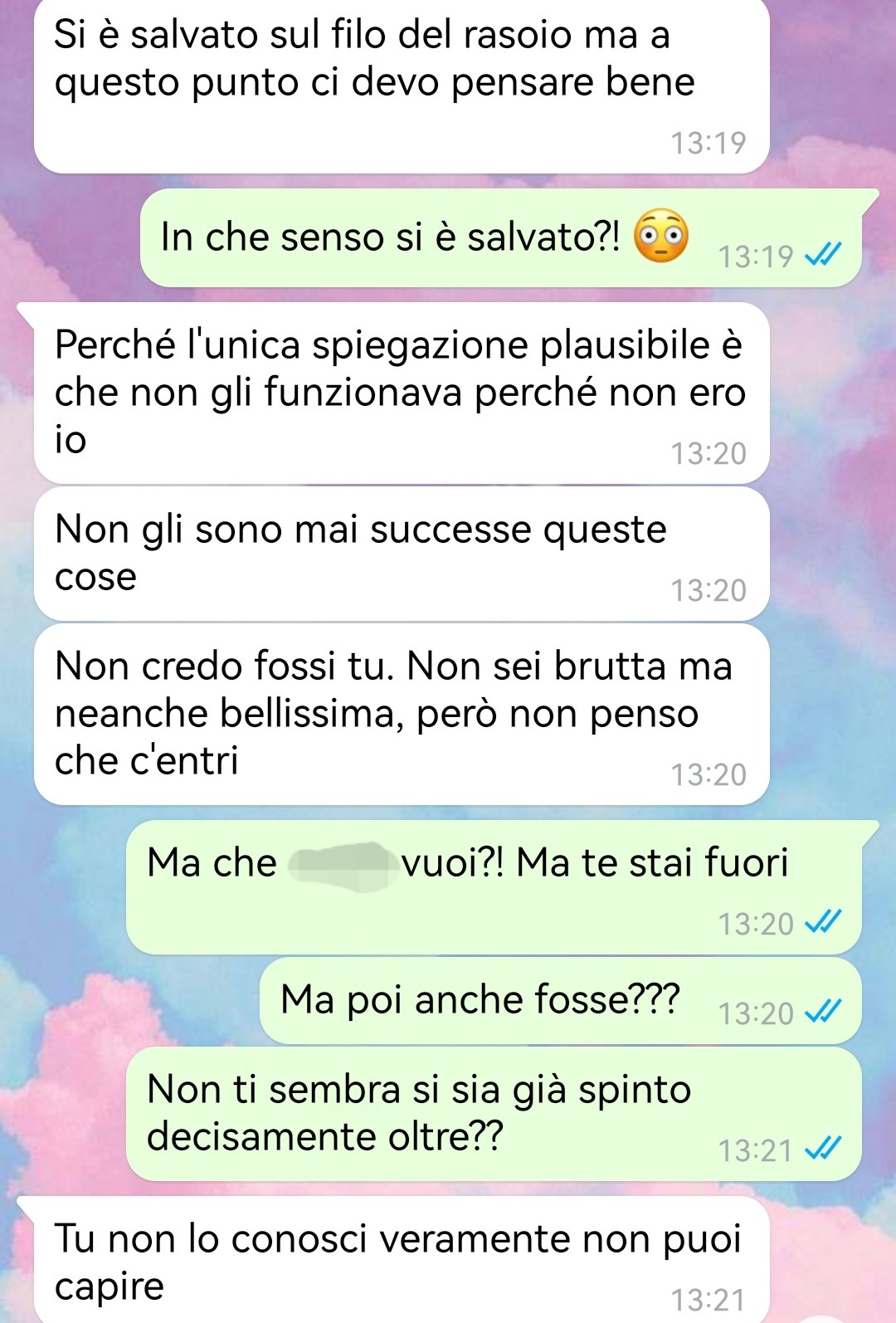Select message 'Ma poi anche fosse???'
Screen dimensions: 896x1323
(561, 1001)
